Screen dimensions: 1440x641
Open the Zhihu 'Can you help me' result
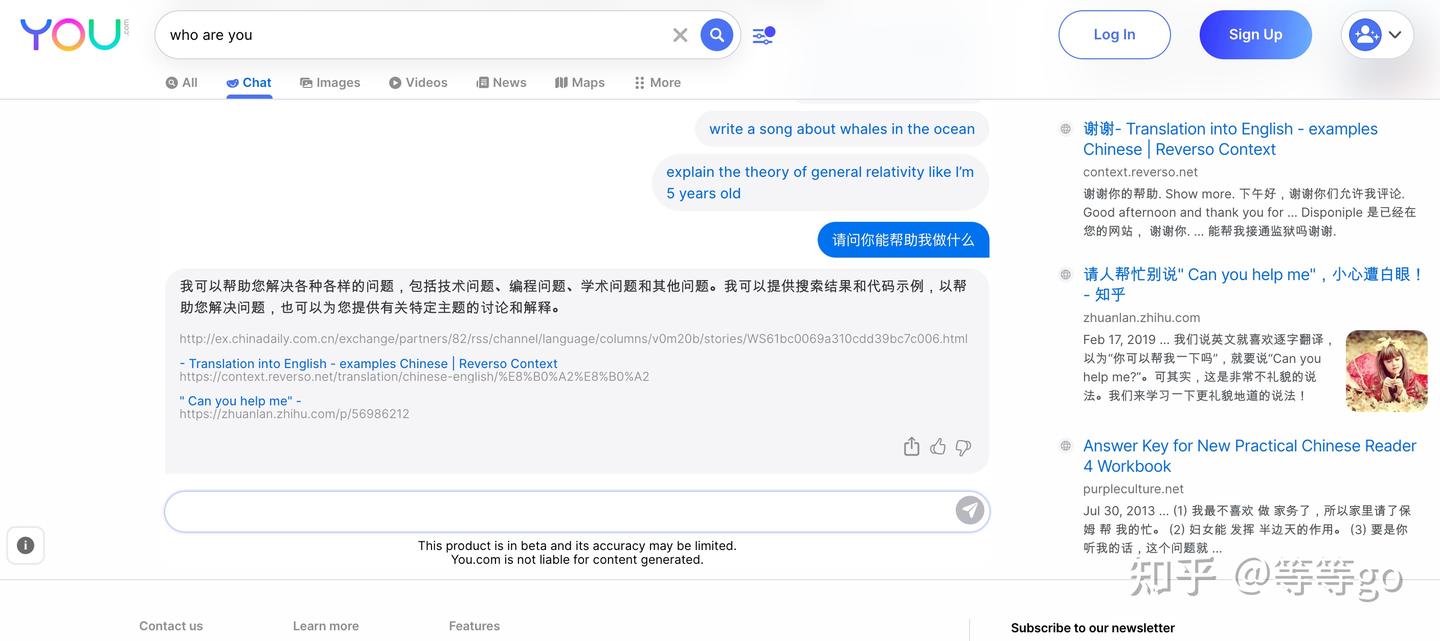[1253, 284]
